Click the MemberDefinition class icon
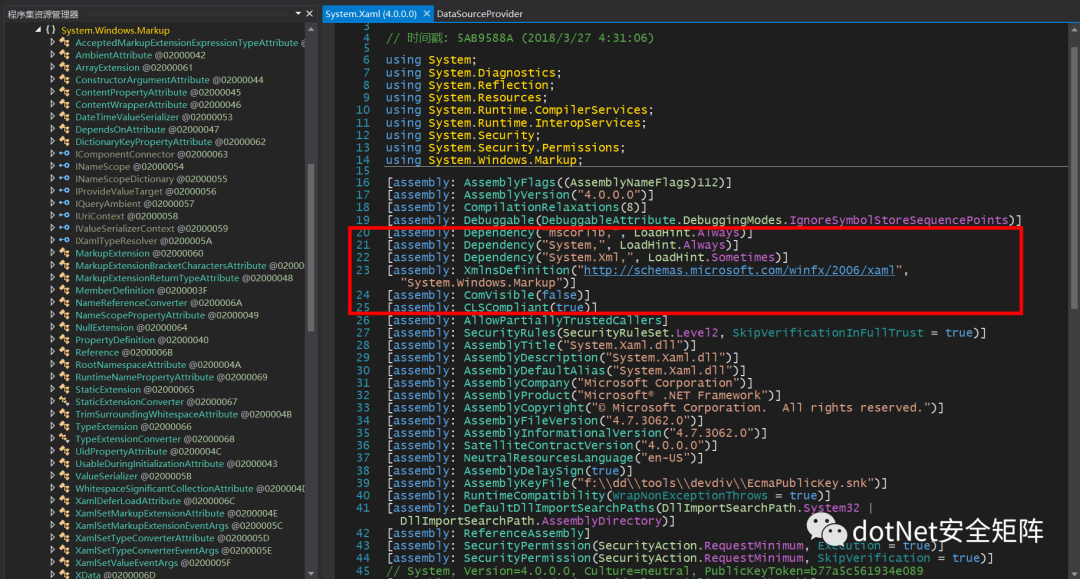Image resolution: width=1080 pixels, height=579 pixels. click(x=64, y=291)
